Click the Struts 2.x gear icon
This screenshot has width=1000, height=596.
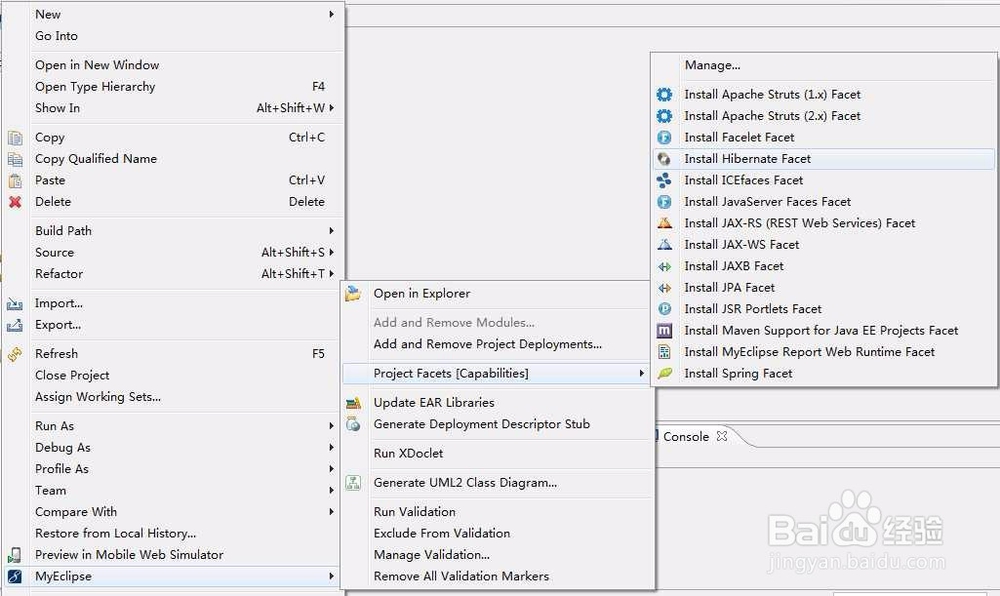click(x=665, y=116)
